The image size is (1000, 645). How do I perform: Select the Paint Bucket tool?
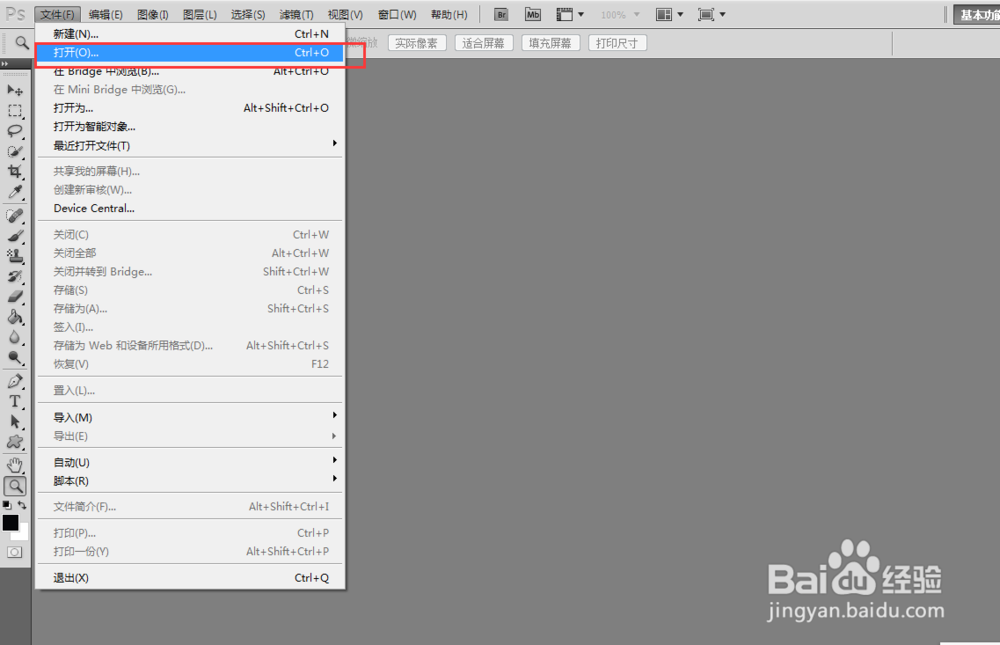tap(15, 317)
